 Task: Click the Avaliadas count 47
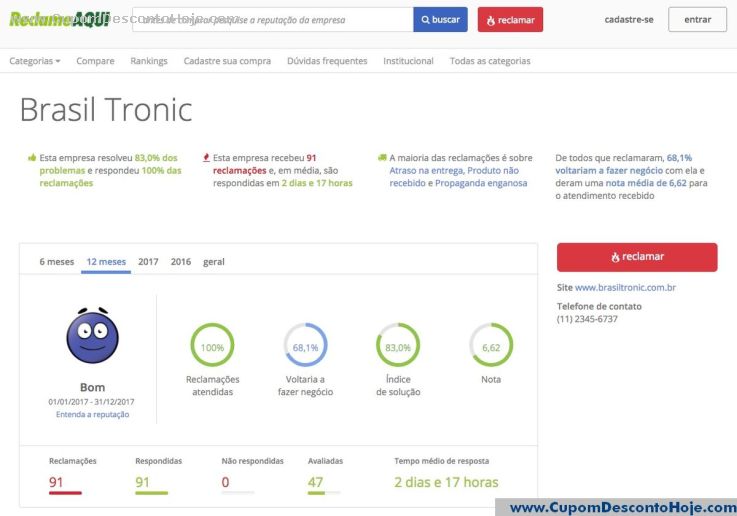pyautogui.click(x=315, y=482)
